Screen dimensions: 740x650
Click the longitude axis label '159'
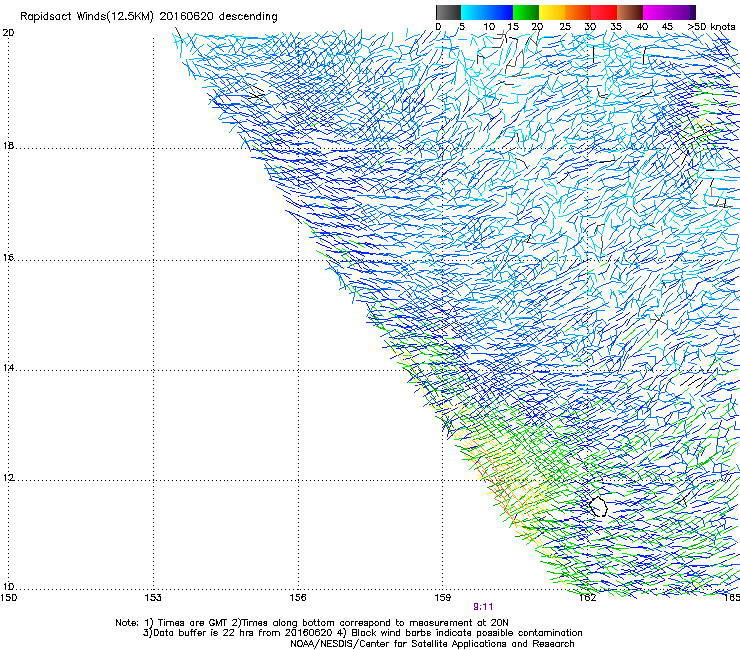pos(443,598)
